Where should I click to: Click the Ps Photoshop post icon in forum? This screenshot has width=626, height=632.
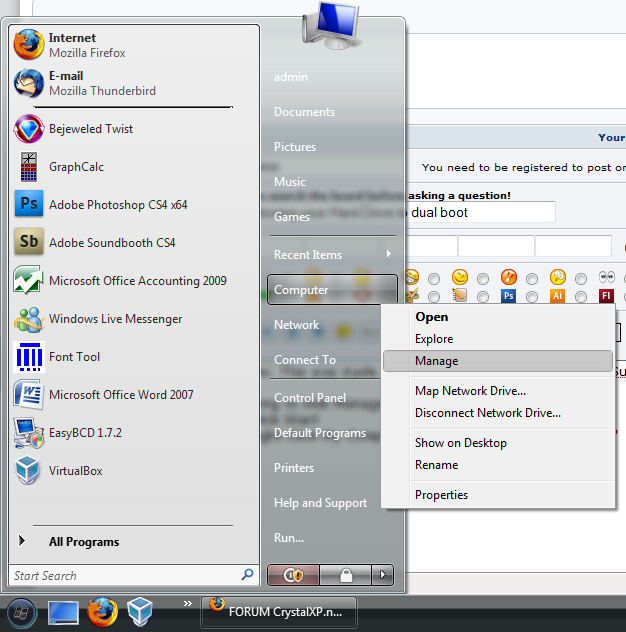pos(508,296)
